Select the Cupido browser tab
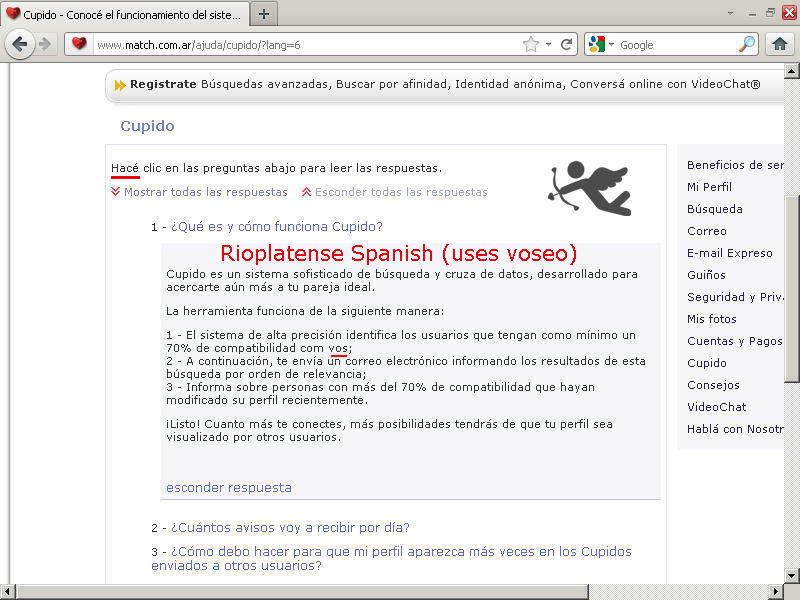Viewport: 800px width, 600px height. click(125, 14)
